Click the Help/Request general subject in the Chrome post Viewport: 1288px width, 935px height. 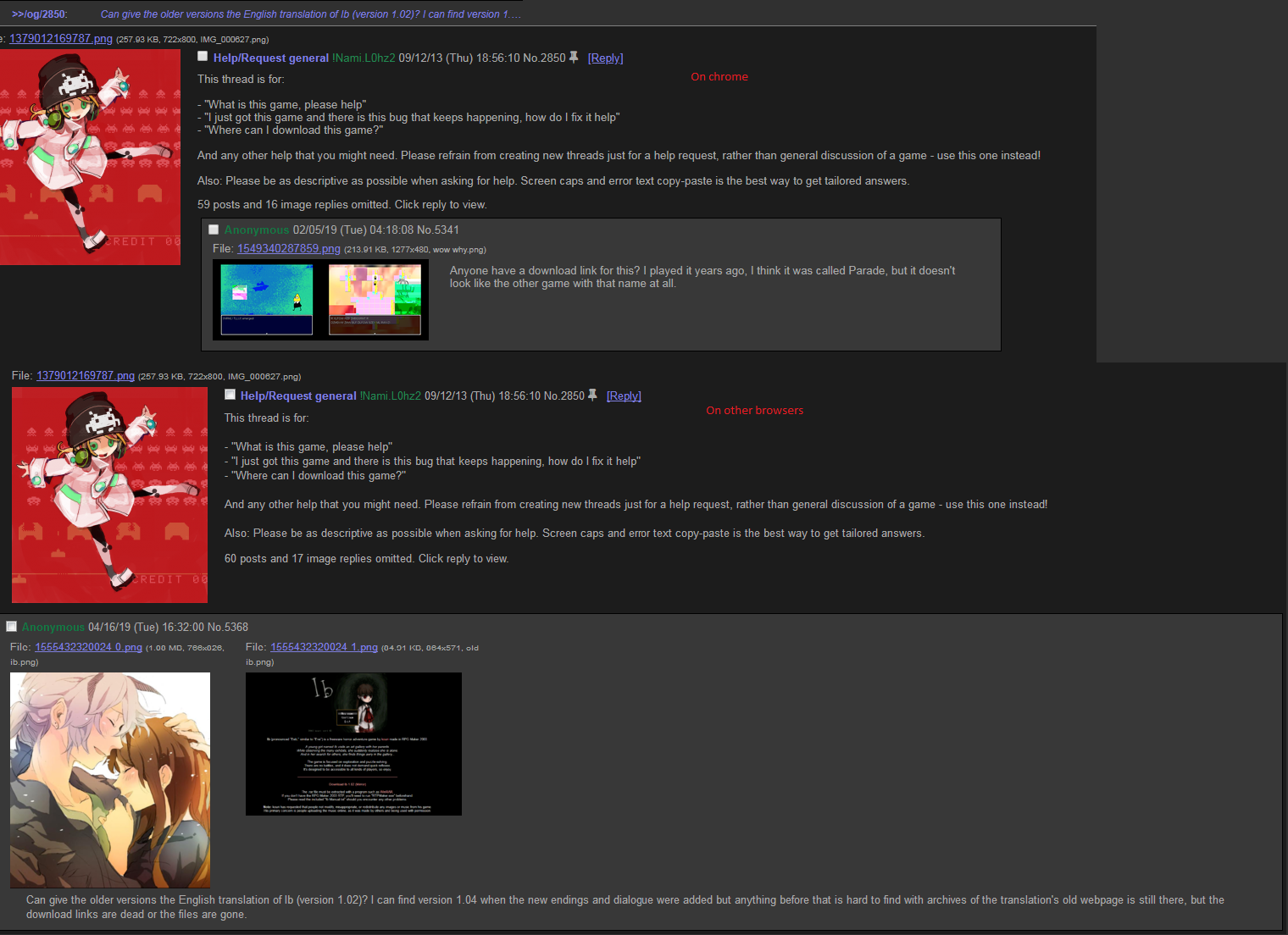click(271, 58)
